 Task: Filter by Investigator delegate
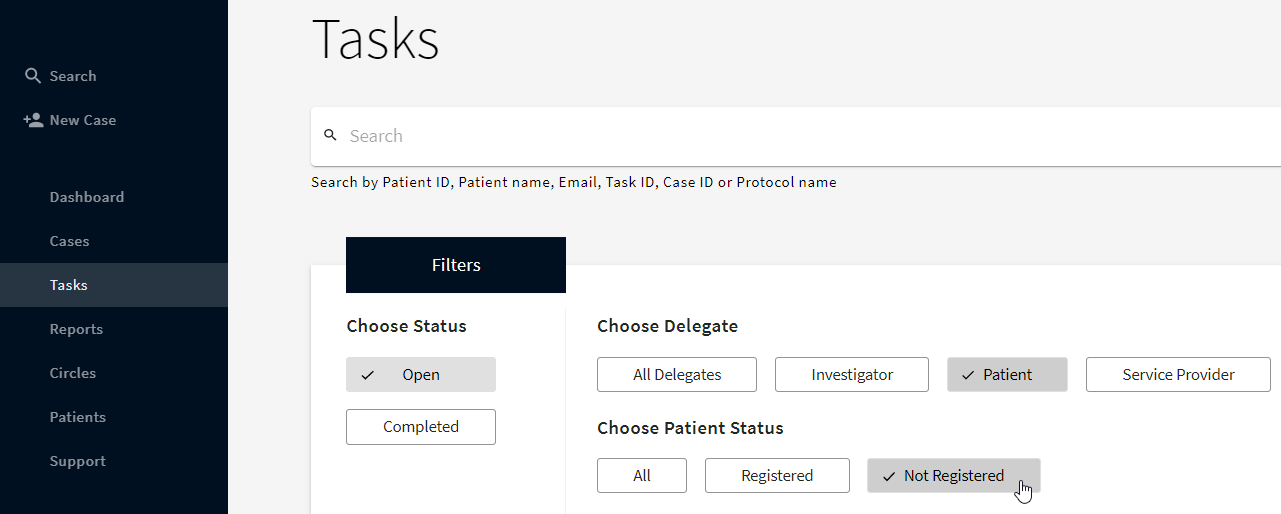coord(851,375)
